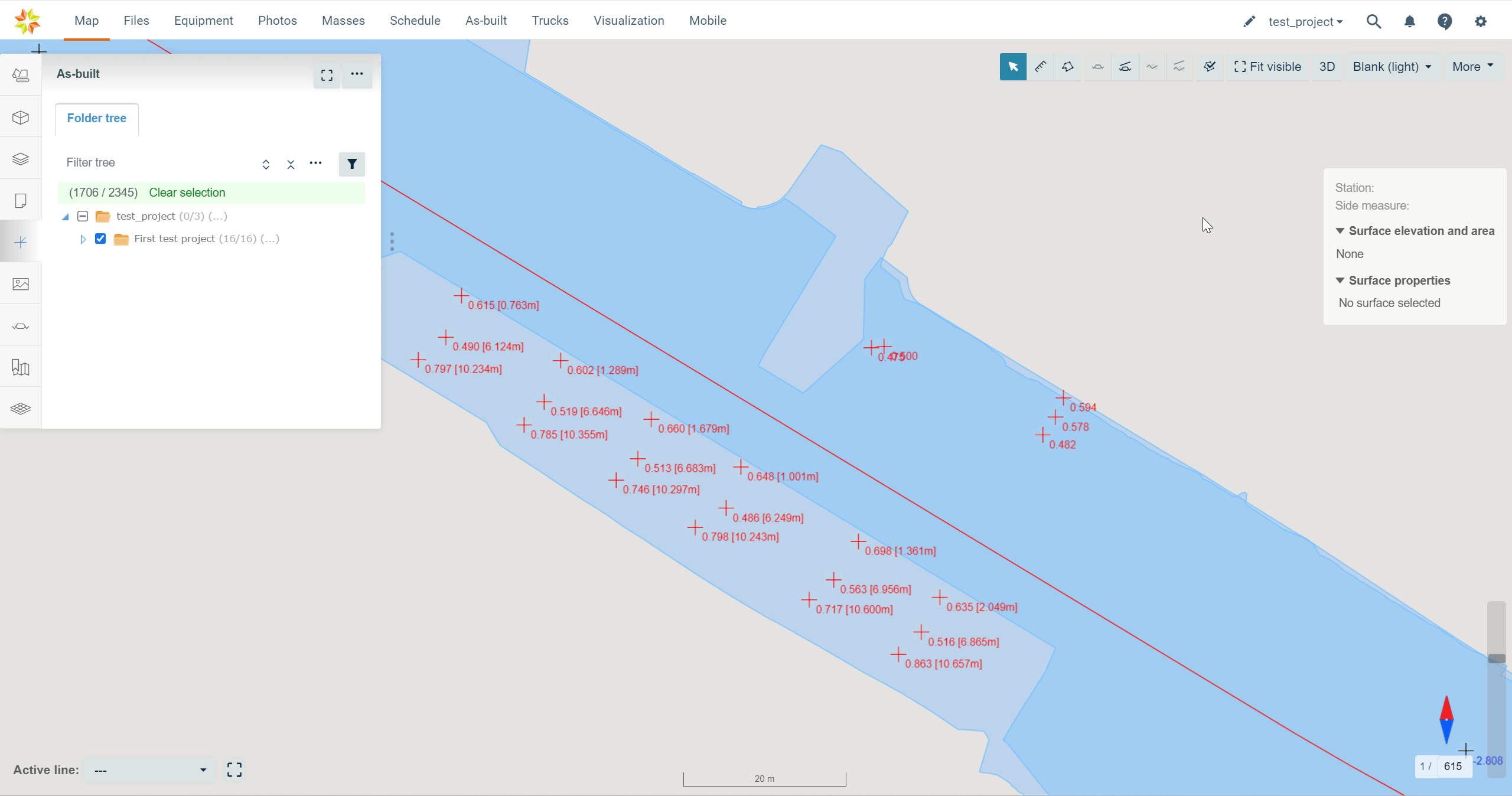
Task: Choose the polygon area tool
Action: coord(1067,67)
